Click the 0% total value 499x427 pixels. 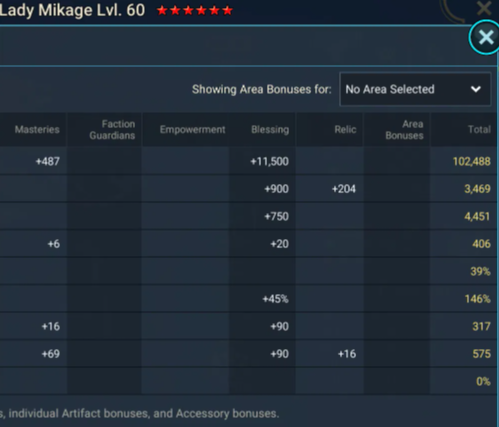pos(483,381)
